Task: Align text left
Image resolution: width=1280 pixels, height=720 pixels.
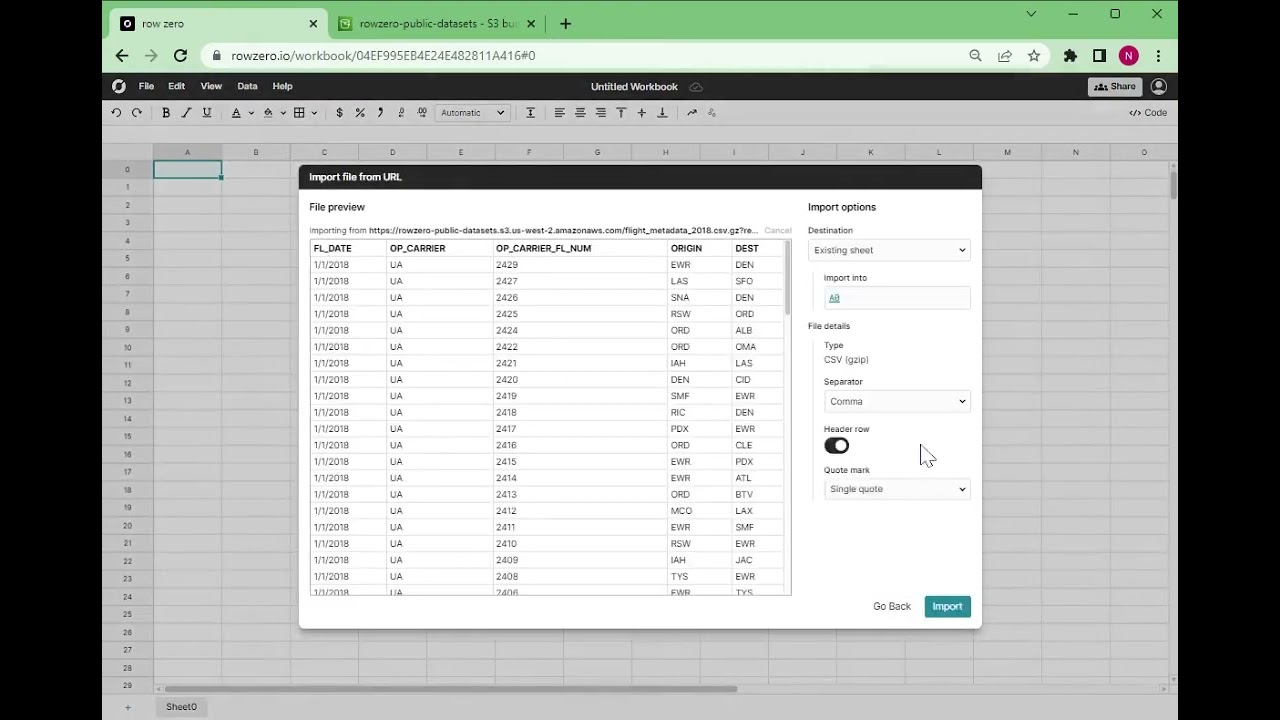Action: coord(560,113)
